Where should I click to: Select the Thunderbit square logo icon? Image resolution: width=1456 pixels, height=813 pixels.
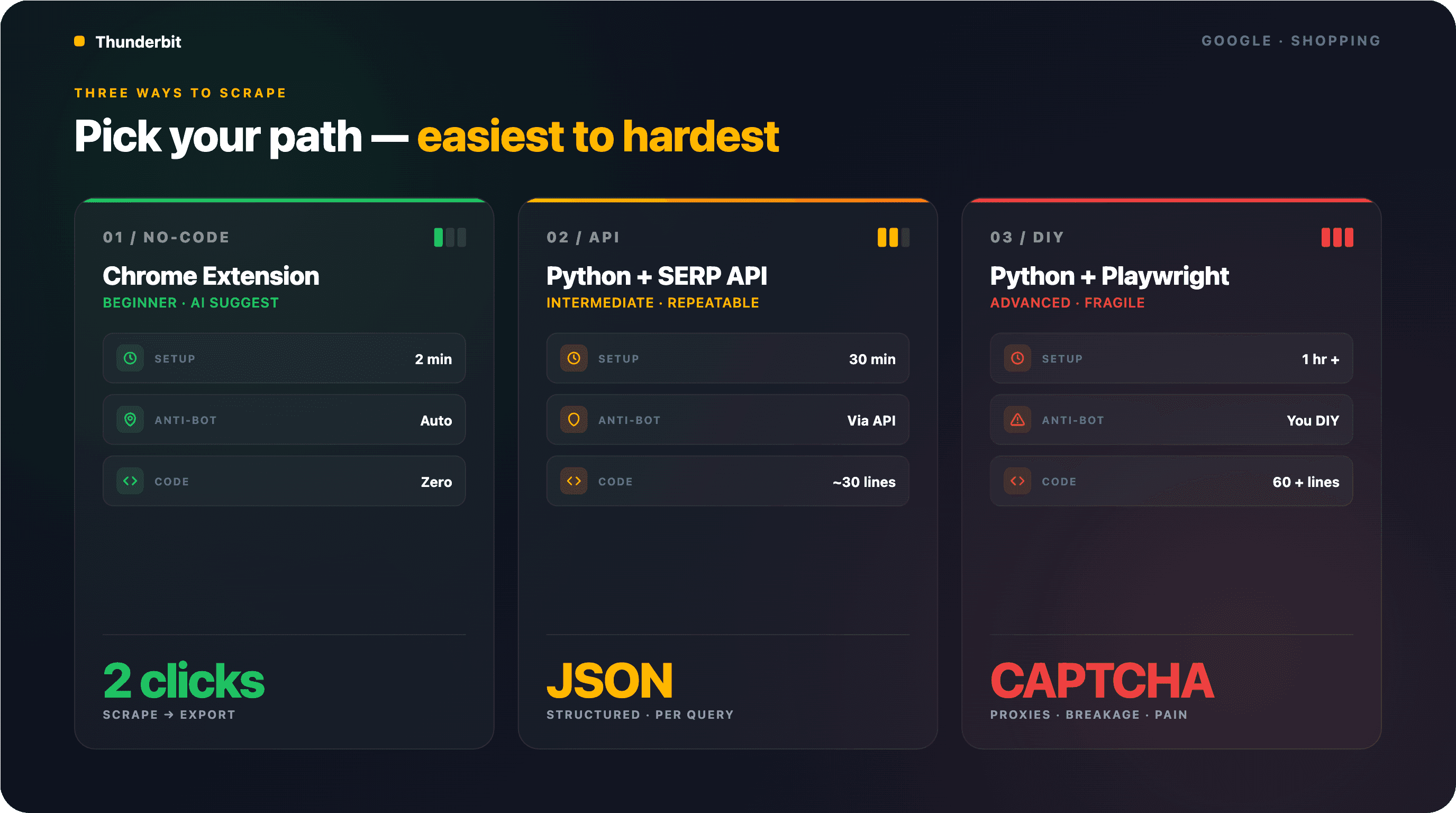[79, 41]
